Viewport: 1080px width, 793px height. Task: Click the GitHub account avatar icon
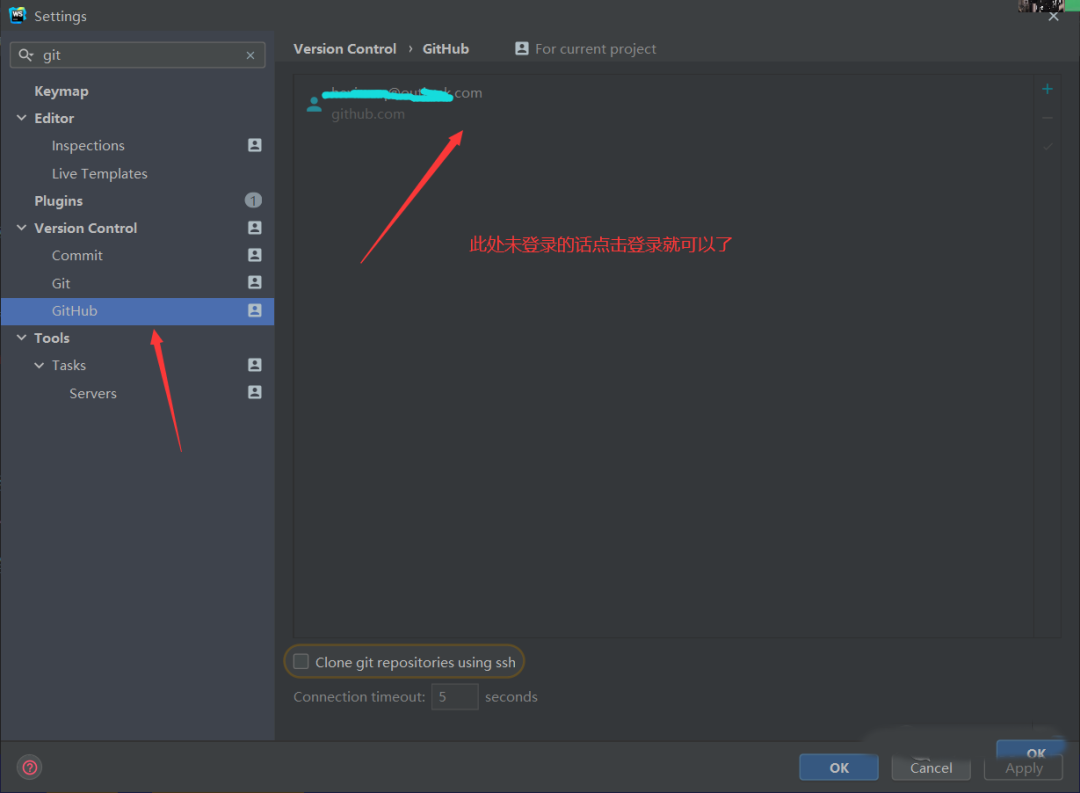(x=314, y=104)
